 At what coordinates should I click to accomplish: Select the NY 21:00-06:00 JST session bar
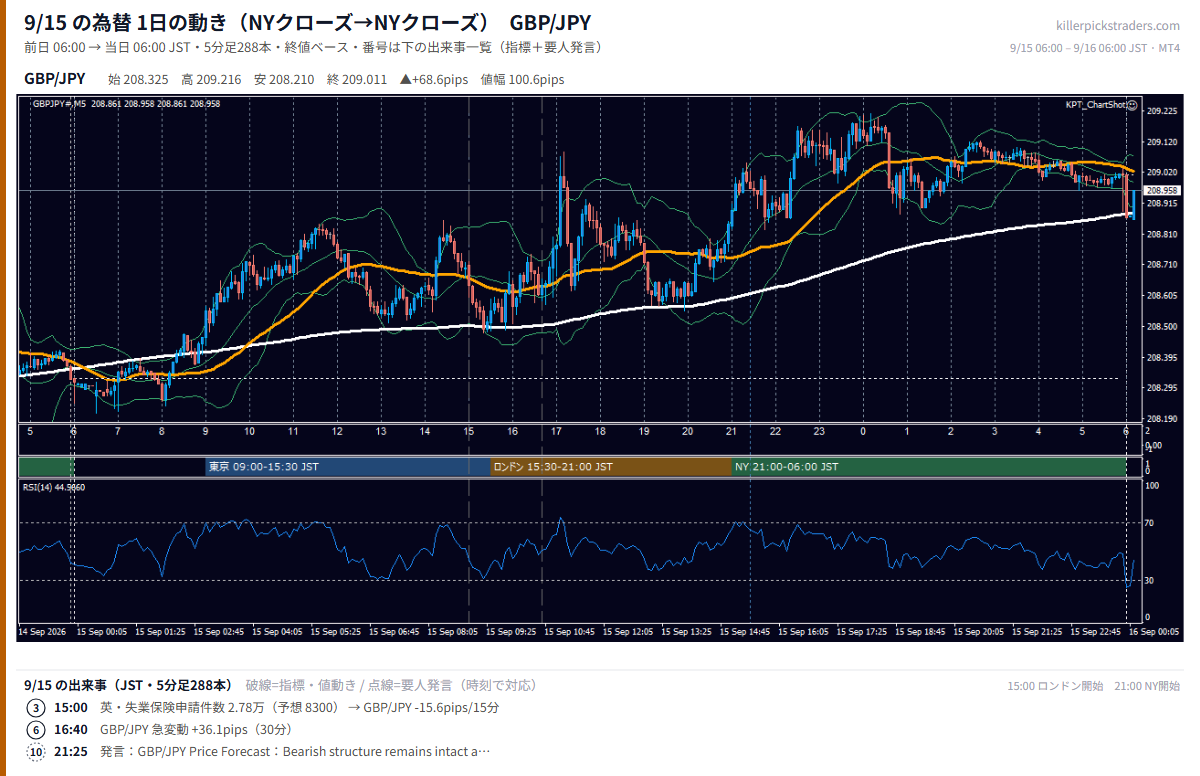[x=930, y=466]
